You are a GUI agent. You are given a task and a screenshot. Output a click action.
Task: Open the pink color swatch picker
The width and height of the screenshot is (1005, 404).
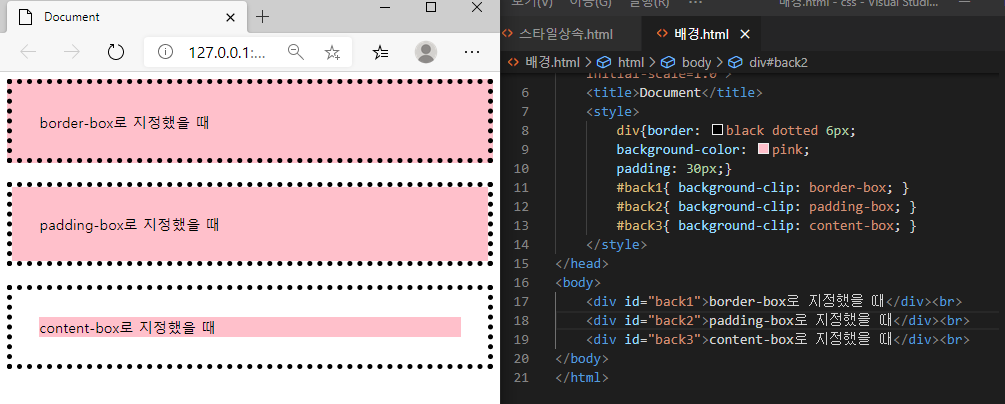click(763, 149)
